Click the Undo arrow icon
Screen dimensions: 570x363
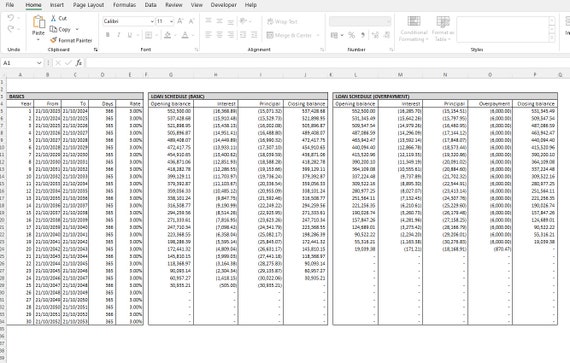click(11, 18)
